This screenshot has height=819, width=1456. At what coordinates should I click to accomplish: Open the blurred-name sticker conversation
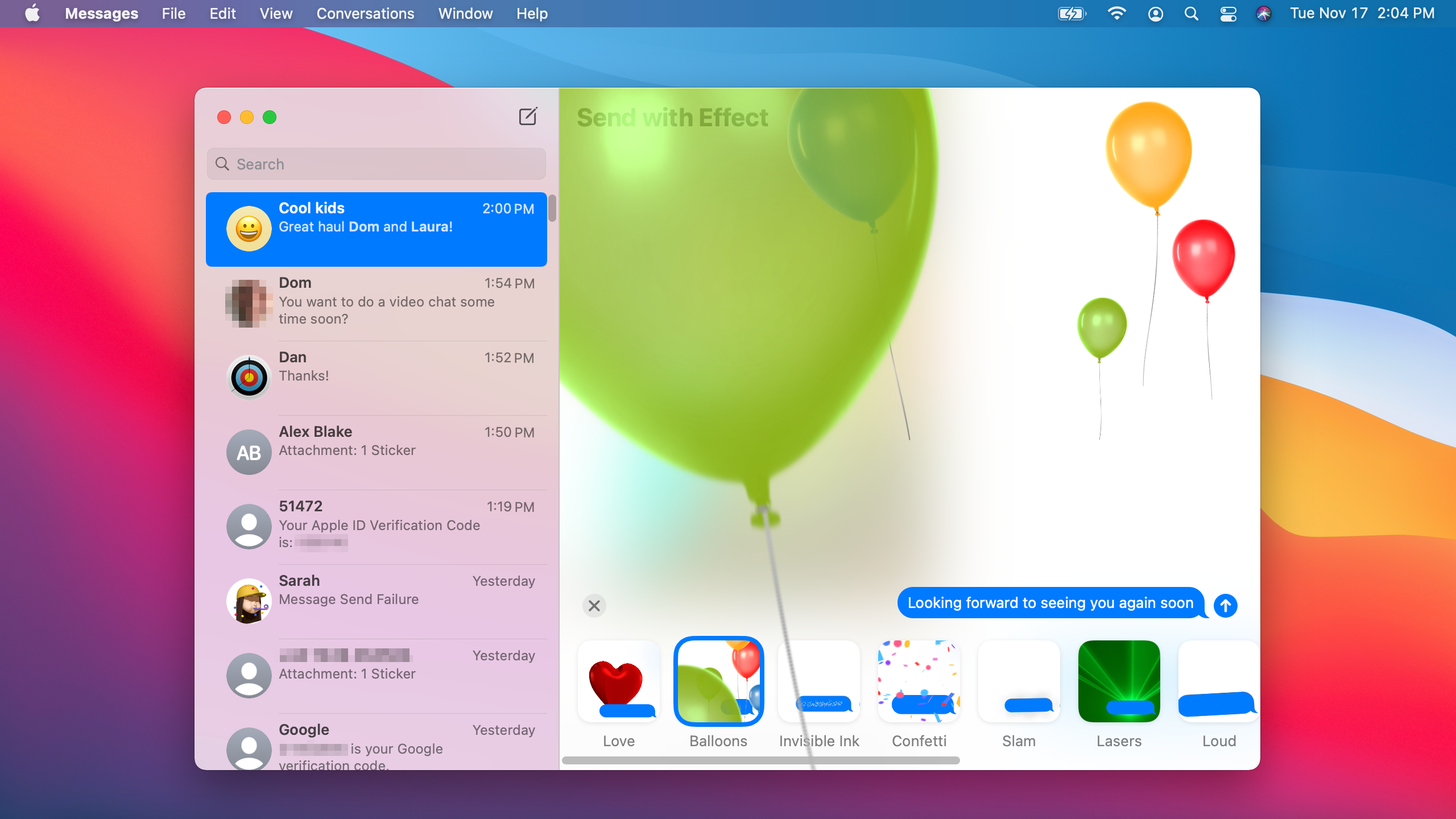pyautogui.click(x=377, y=676)
